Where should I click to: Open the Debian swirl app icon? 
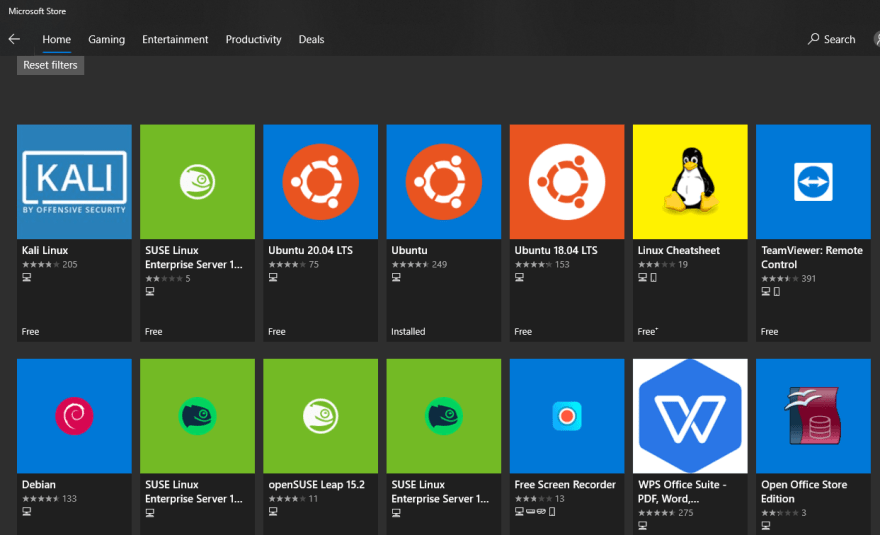(74, 416)
